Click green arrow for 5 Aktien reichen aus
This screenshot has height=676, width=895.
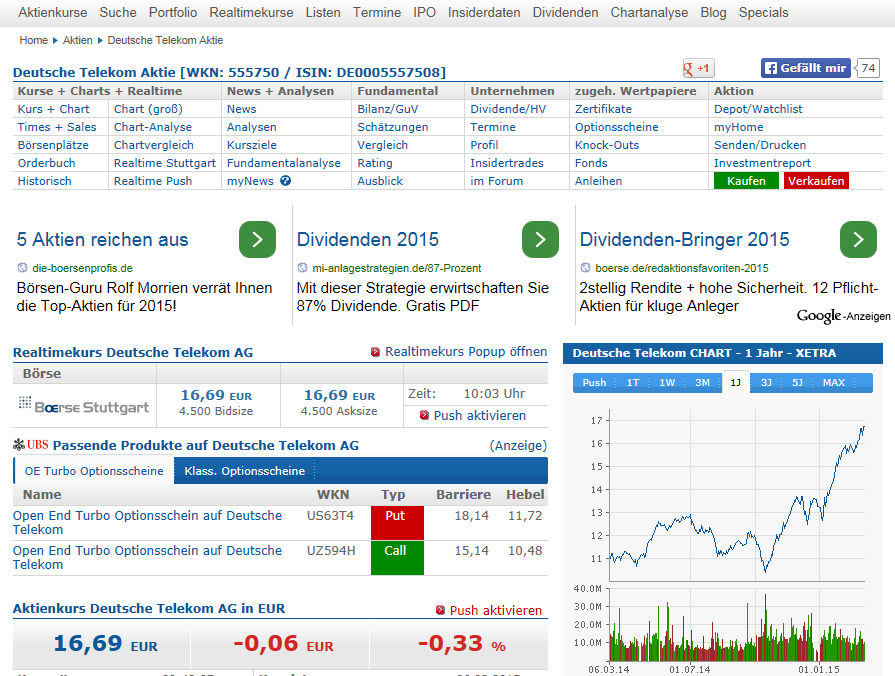[x=257, y=239]
